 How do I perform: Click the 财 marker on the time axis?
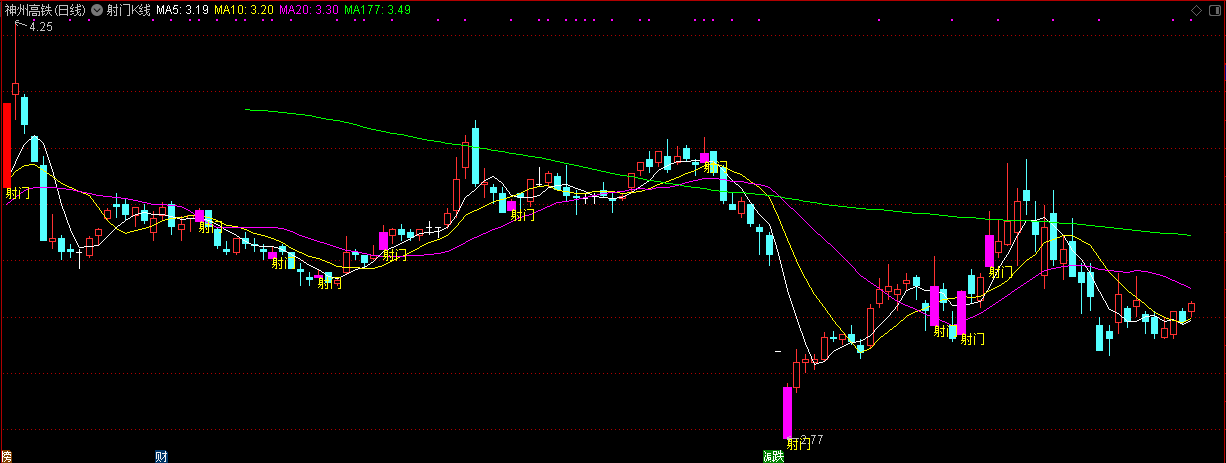161,456
